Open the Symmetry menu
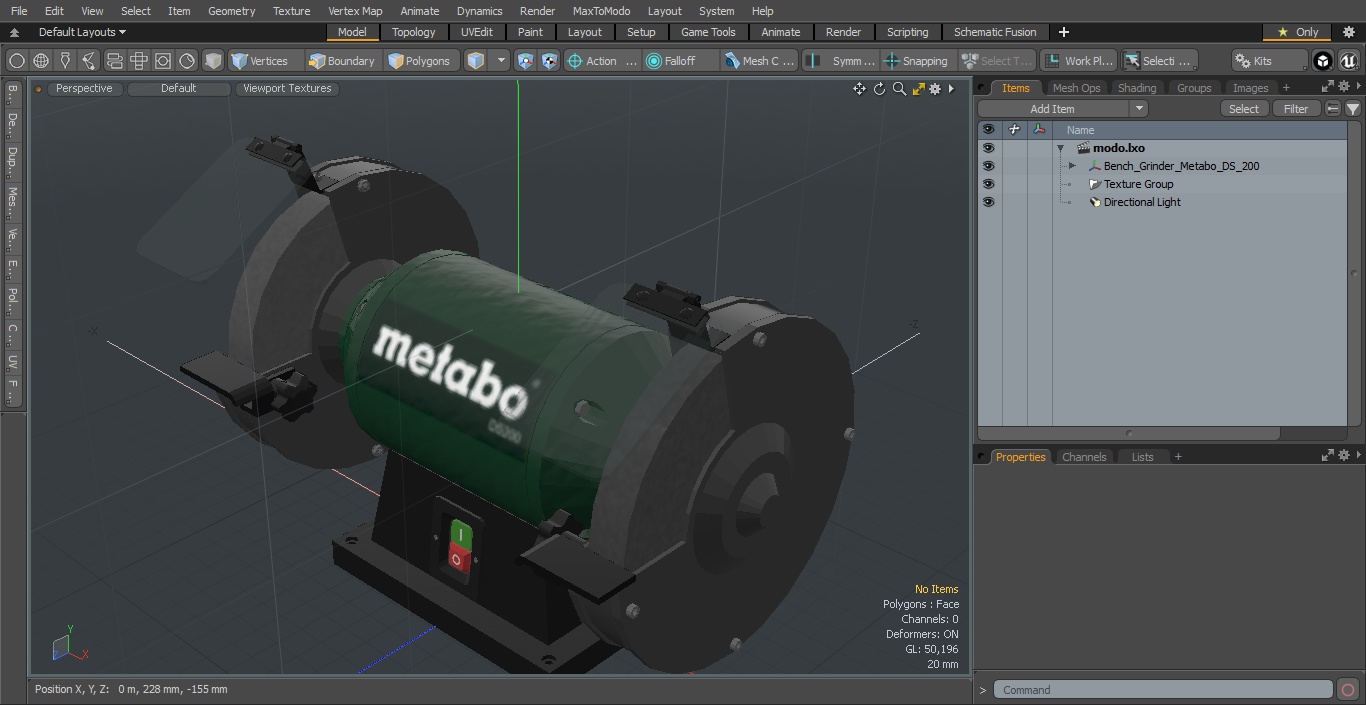This screenshot has height=705, width=1366. tap(842, 61)
